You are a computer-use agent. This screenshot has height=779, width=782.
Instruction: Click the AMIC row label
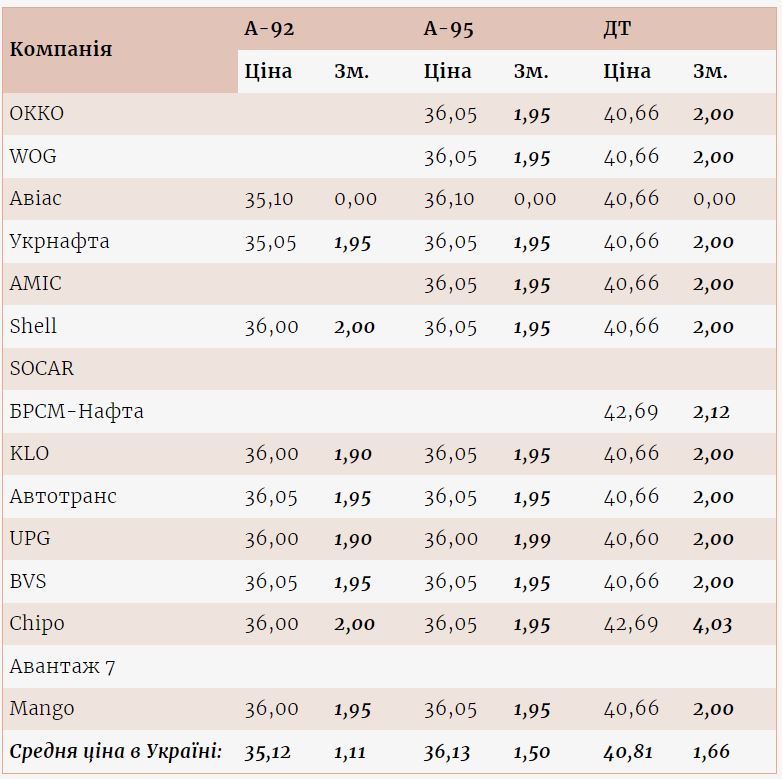click(x=36, y=284)
